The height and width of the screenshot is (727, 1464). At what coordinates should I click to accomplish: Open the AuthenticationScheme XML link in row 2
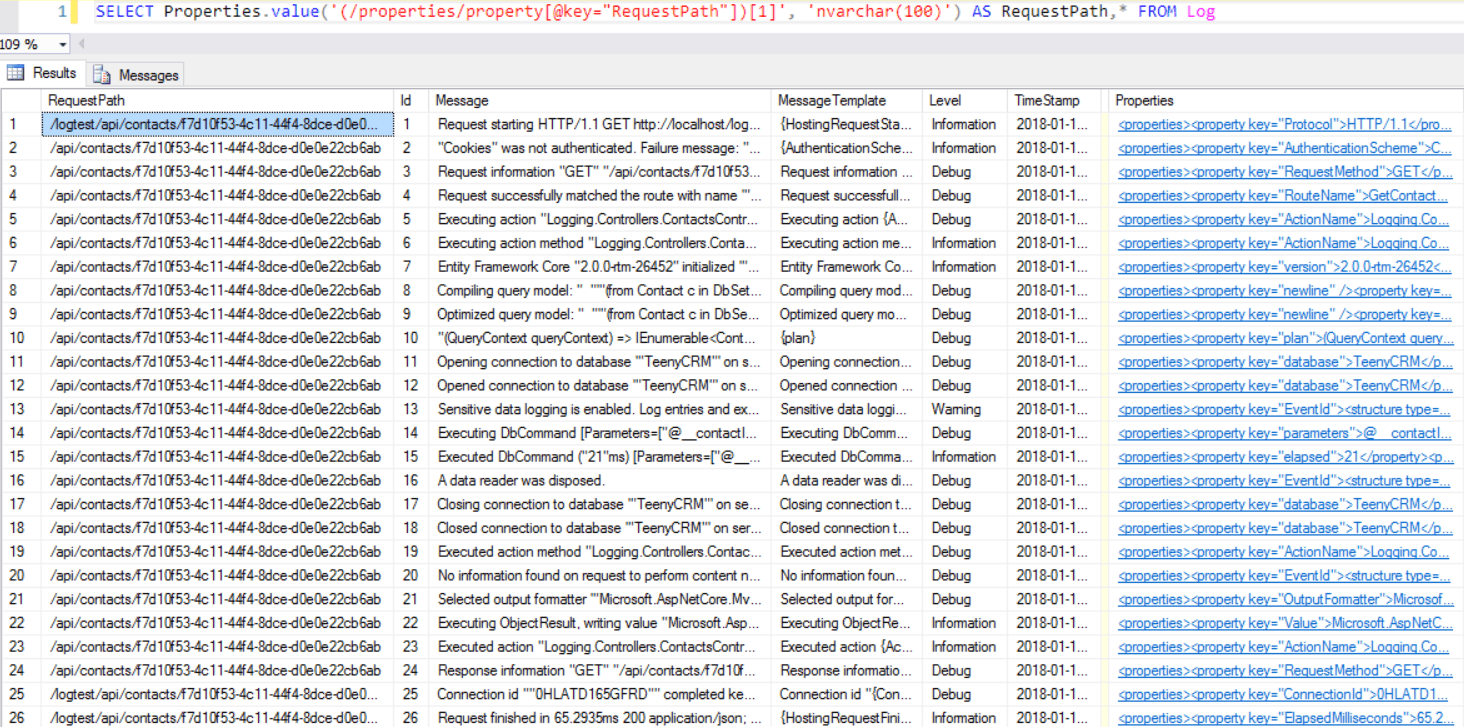[x=1284, y=148]
